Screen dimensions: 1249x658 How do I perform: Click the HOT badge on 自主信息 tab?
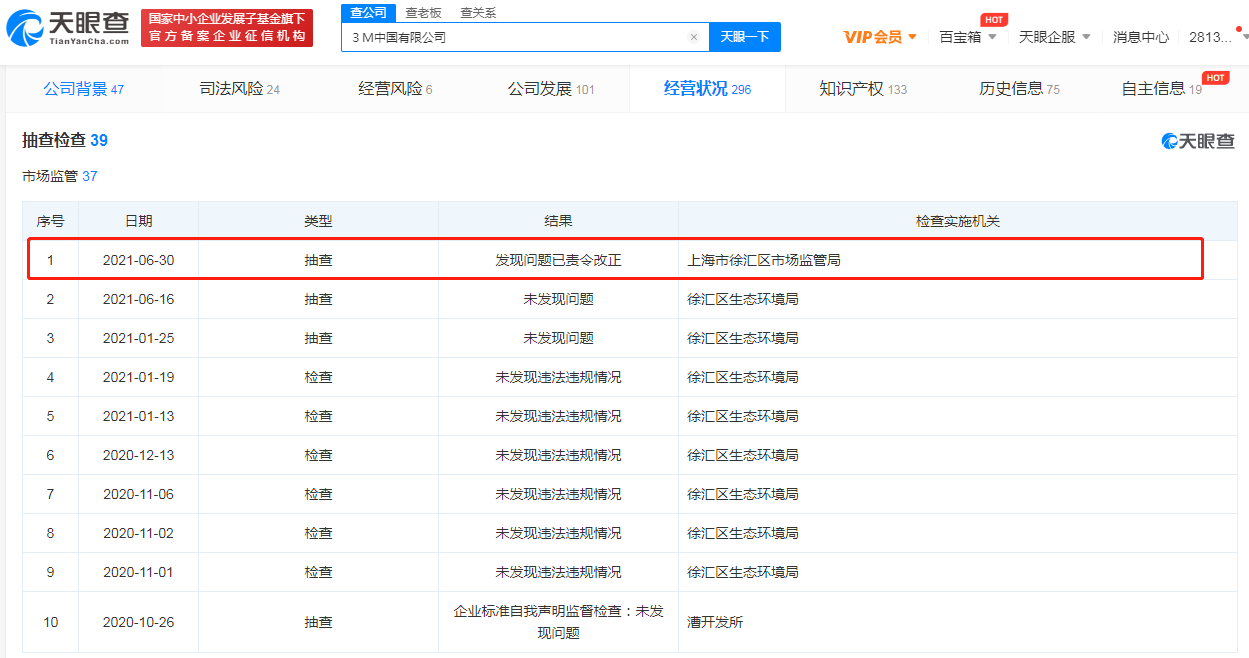(1216, 78)
